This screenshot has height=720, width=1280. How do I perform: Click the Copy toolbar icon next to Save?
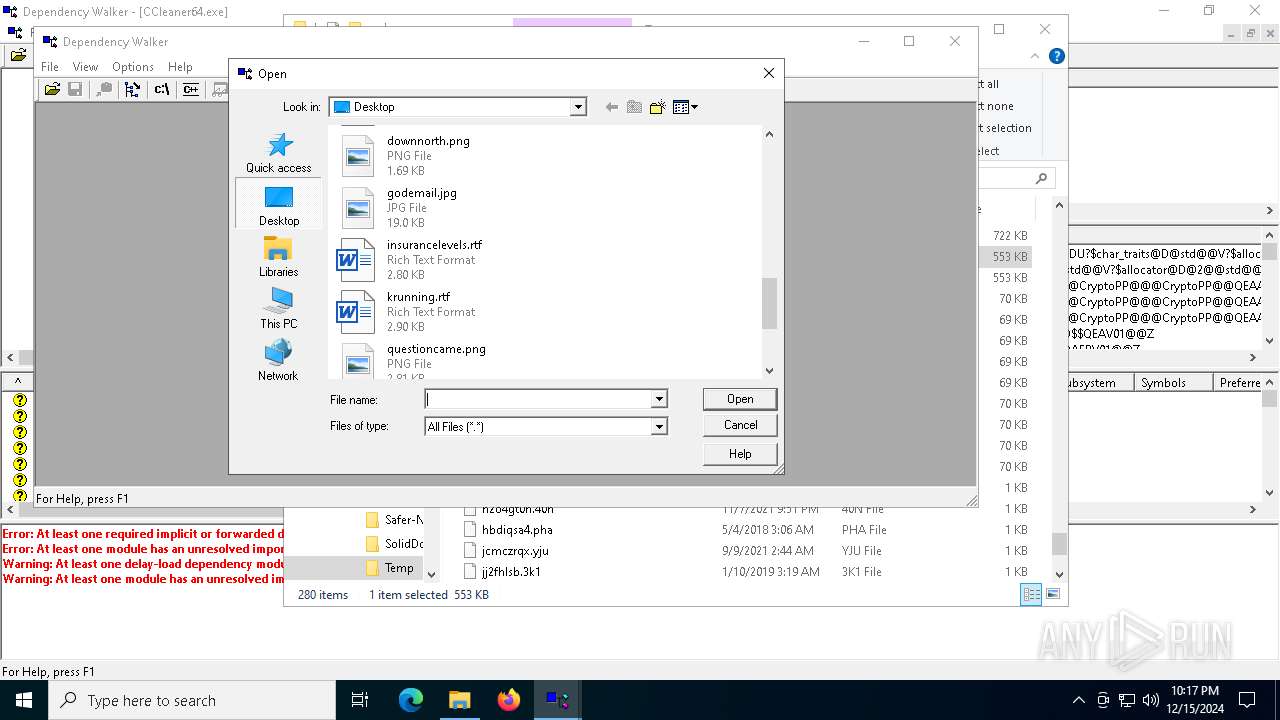(104, 89)
